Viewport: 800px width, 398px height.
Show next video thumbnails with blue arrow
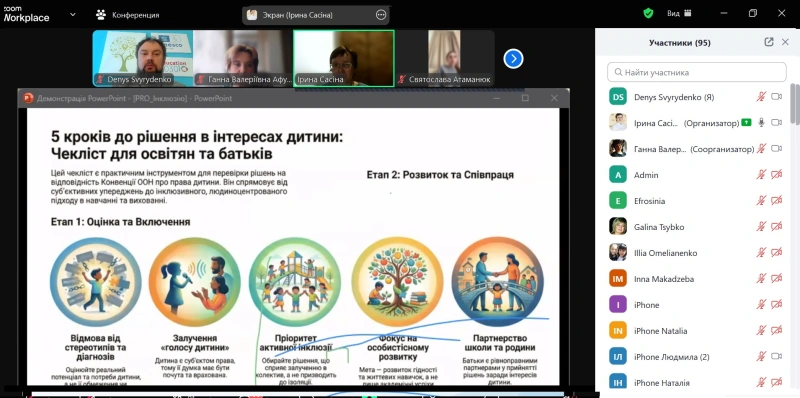(x=513, y=59)
